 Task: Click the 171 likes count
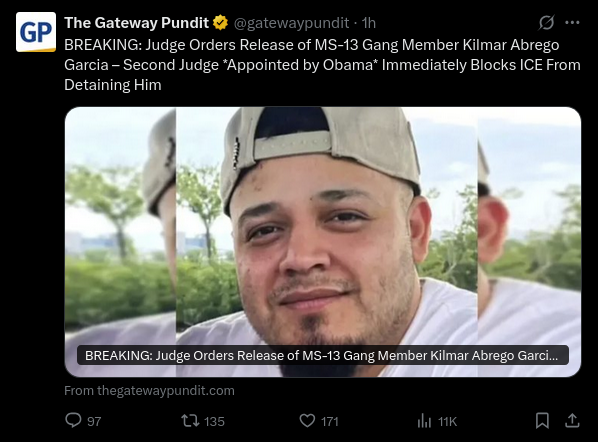(x=330, y=421)
